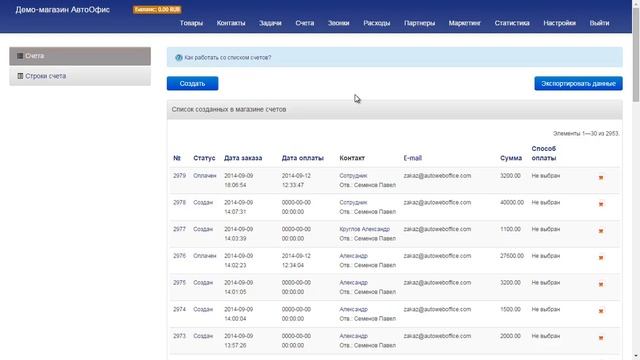Click the scrollbar up arrow

[x=636, y=3]
